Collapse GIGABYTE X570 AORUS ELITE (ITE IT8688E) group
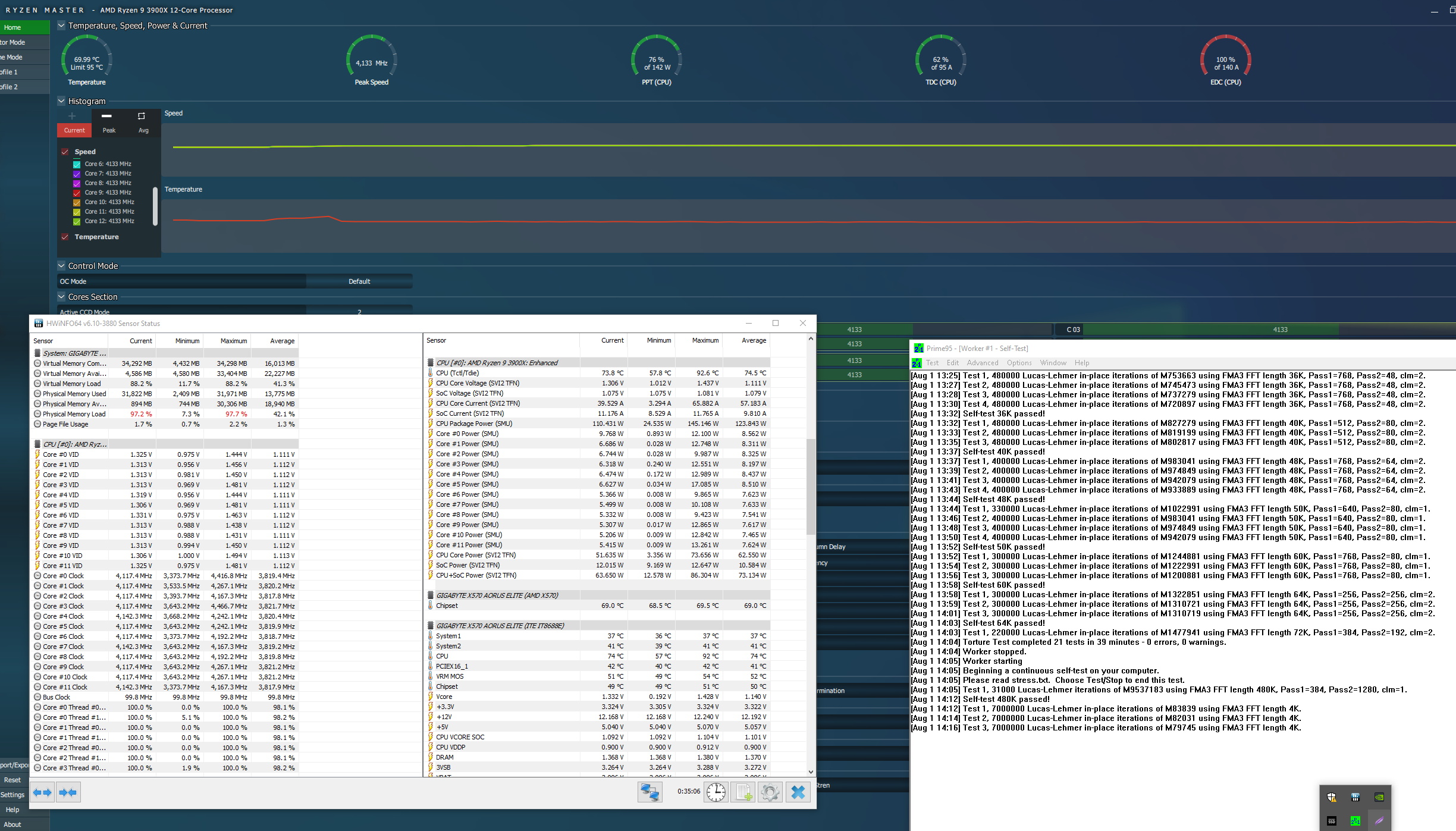1456x831 pixels. (431, 626)
